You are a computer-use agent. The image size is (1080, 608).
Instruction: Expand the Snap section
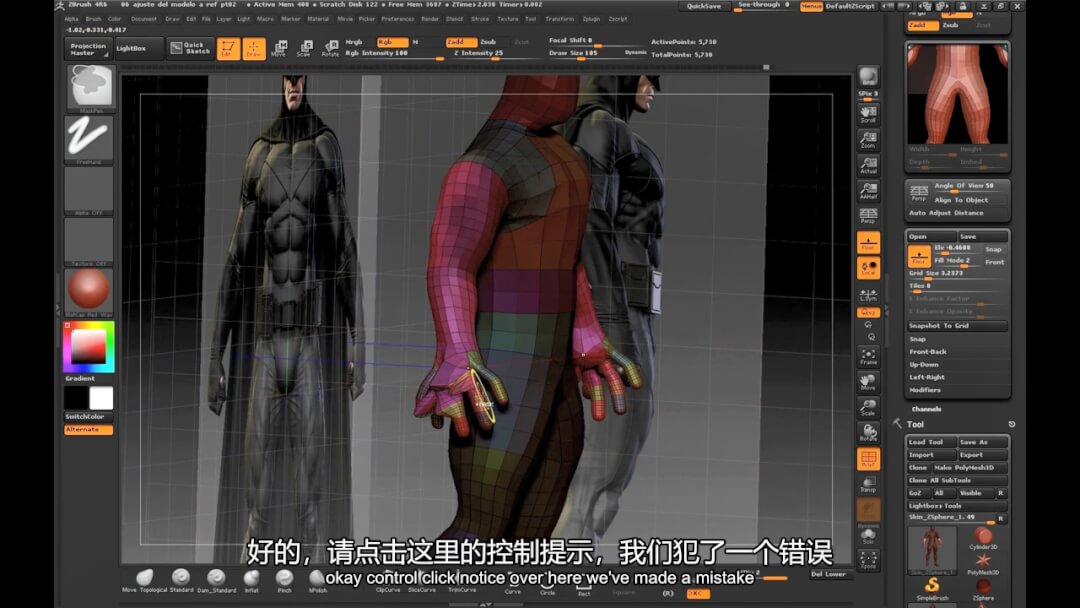917,339
